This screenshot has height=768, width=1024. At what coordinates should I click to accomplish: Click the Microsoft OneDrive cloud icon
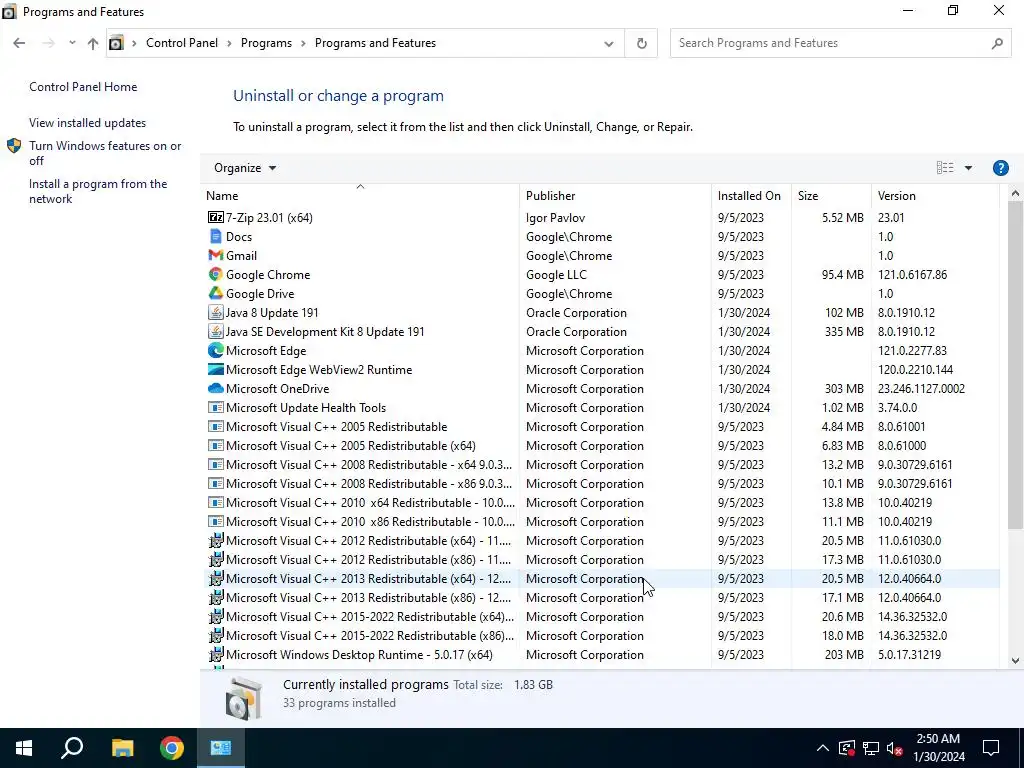(x=216, y=389)
